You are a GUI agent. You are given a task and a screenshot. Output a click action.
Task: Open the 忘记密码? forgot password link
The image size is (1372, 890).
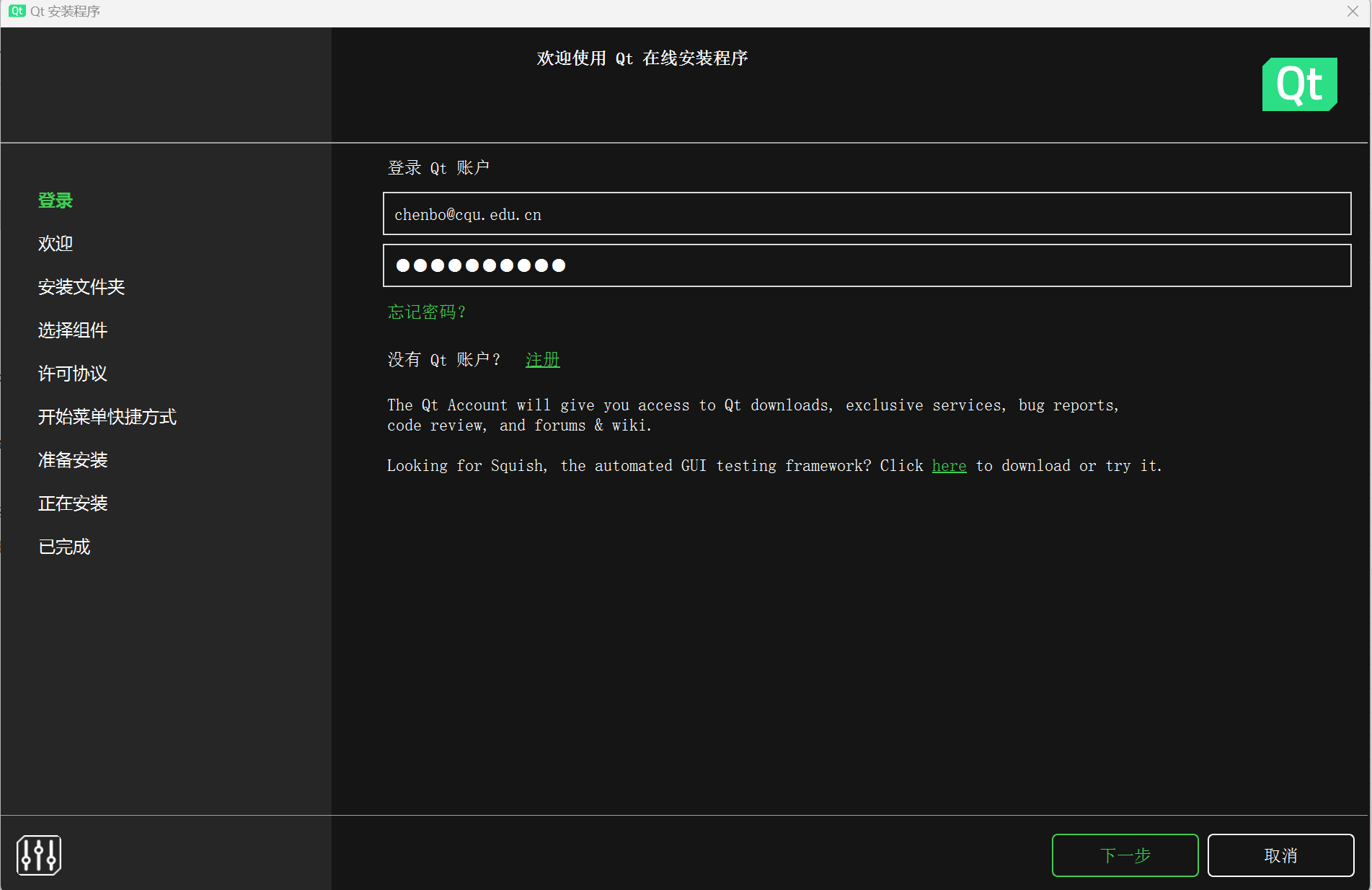tap(427, 312)
